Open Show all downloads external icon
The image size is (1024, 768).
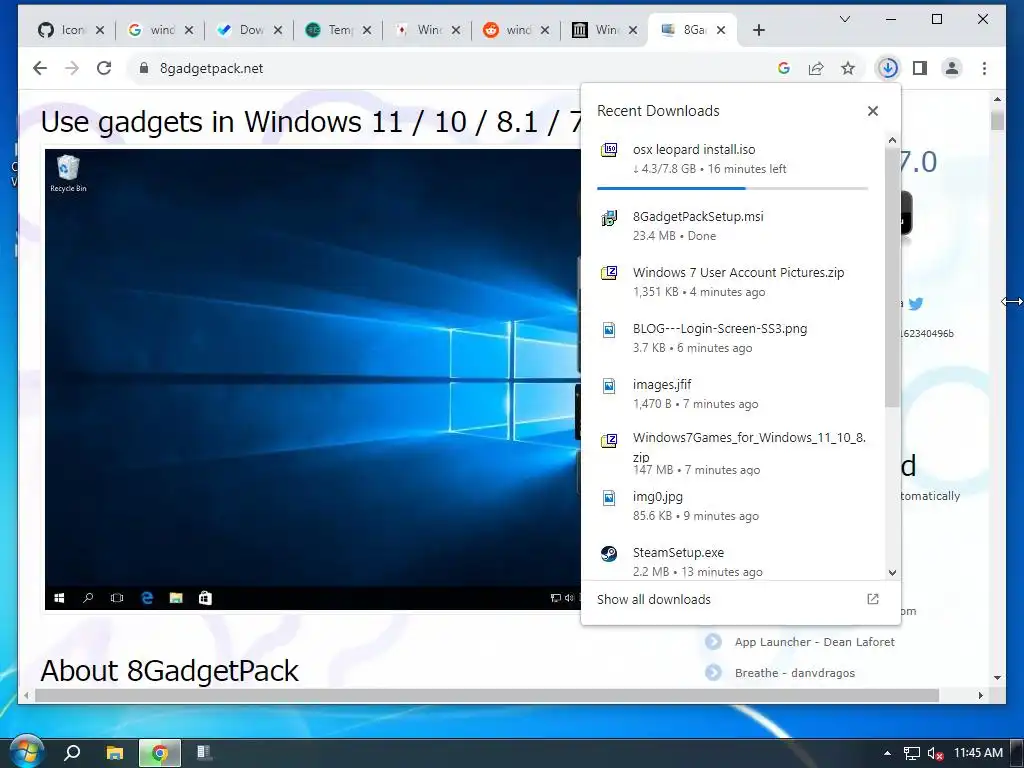point(872,599)
